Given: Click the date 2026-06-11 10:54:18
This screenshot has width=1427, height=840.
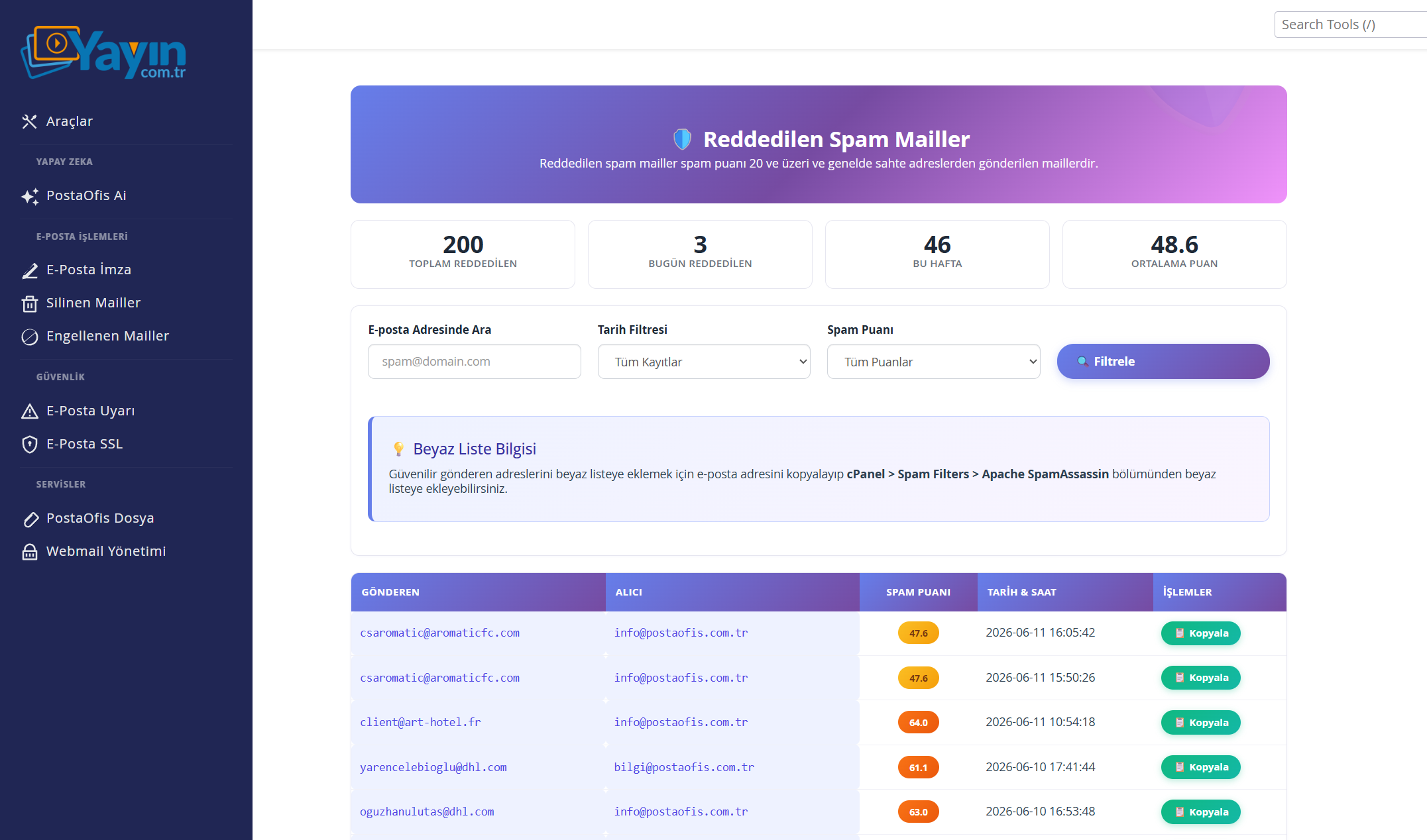Looking at the screenshot, I should point(1040,722).
